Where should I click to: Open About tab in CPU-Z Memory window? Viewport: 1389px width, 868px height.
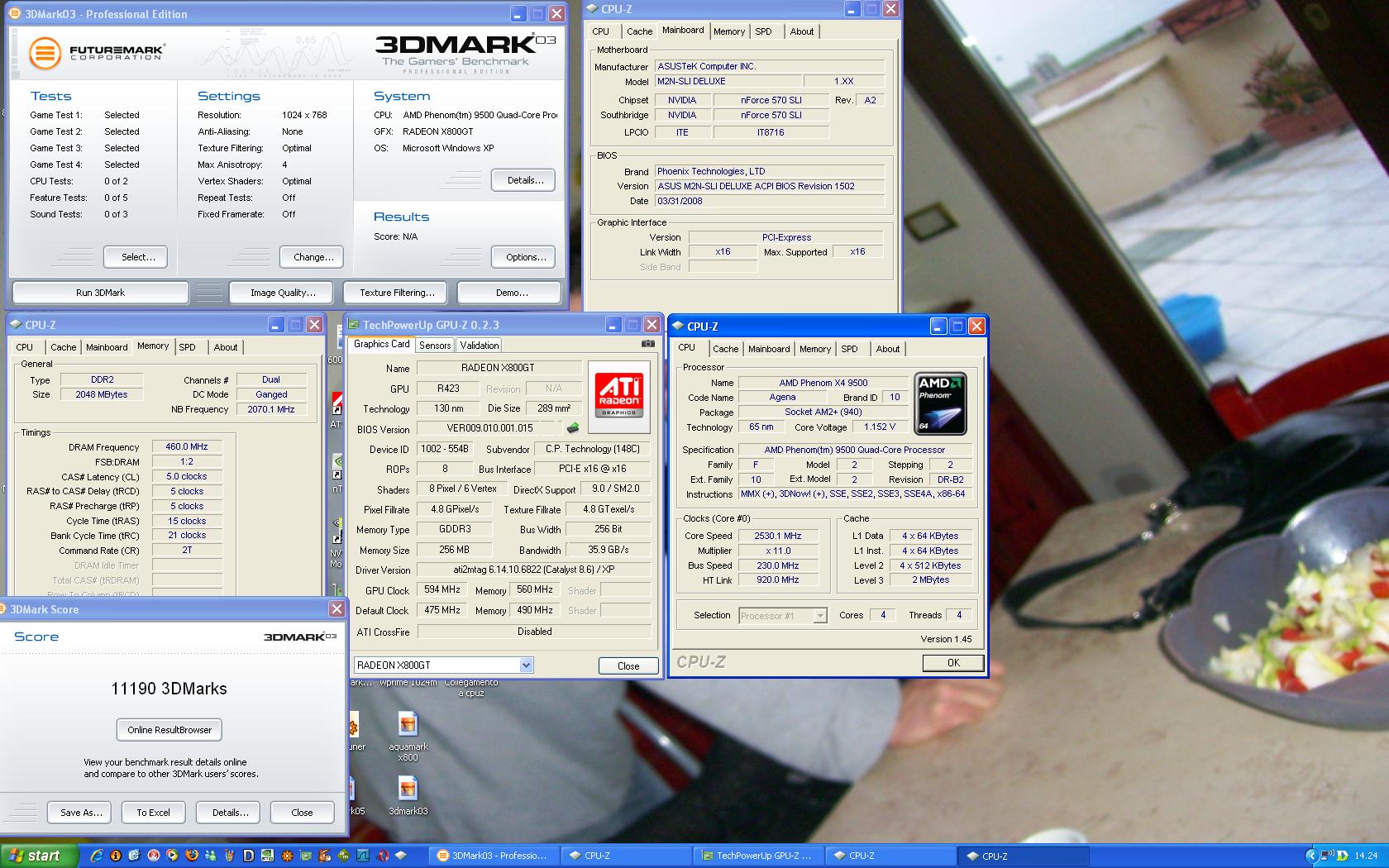pyautogui.click(x=226, y=347)
